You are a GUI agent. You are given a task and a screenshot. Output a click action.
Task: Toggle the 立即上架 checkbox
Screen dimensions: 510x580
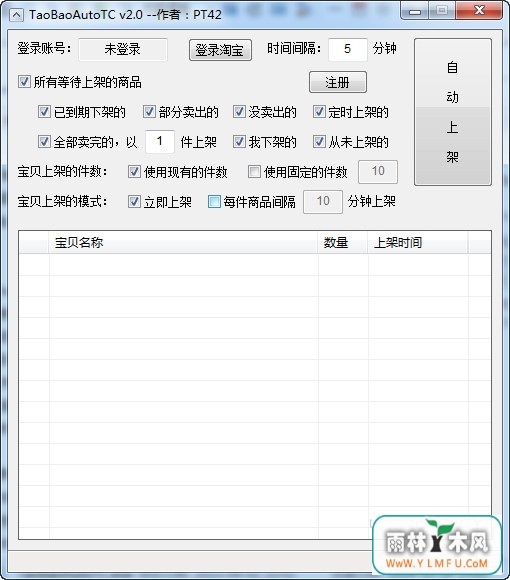click(134, 202)
